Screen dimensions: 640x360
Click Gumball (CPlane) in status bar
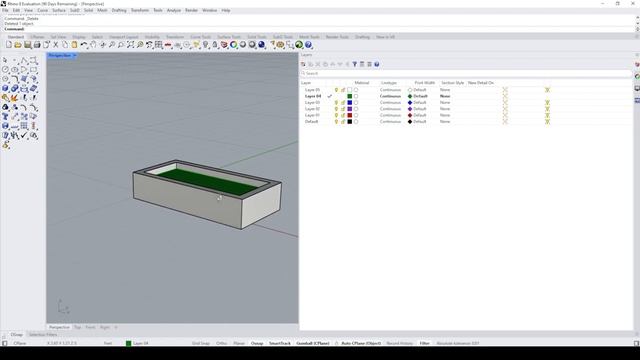(313, 343)
